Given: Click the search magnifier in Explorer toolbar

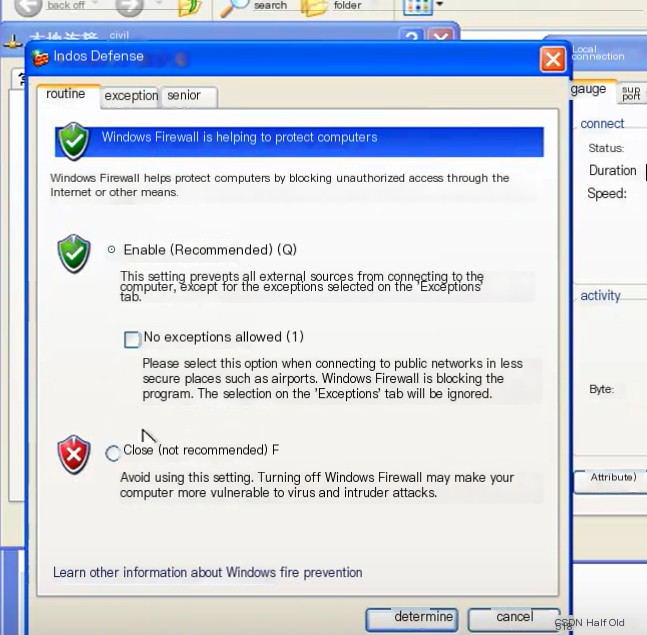Looking at the screenshot, I should (234, 7).
